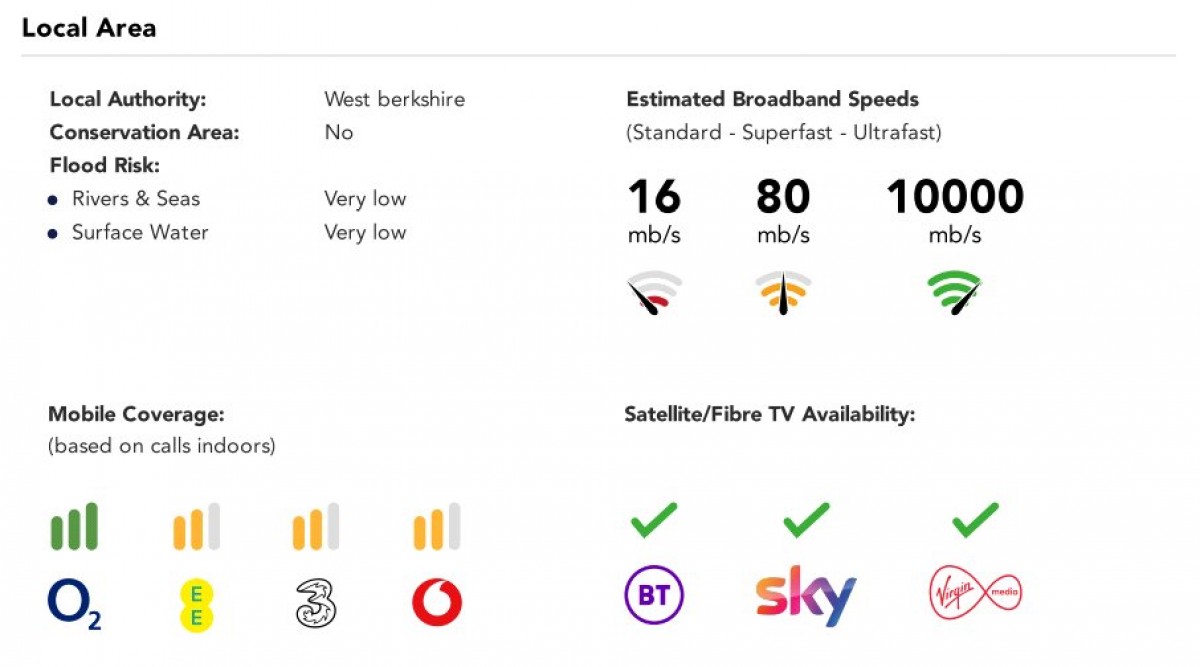
Task: Click the signal bars above Vodafone
Action: tap(437, 526)
